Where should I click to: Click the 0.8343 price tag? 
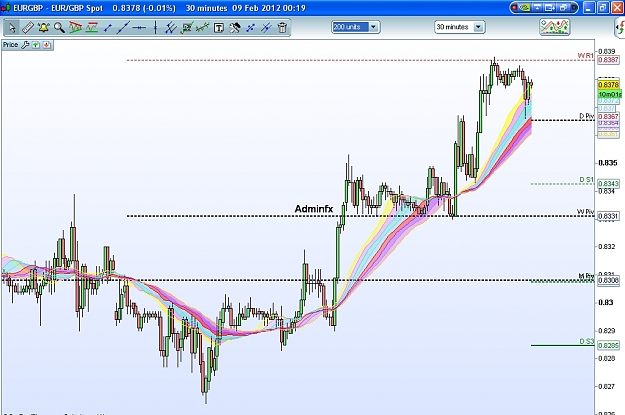[x=608, y=184]
